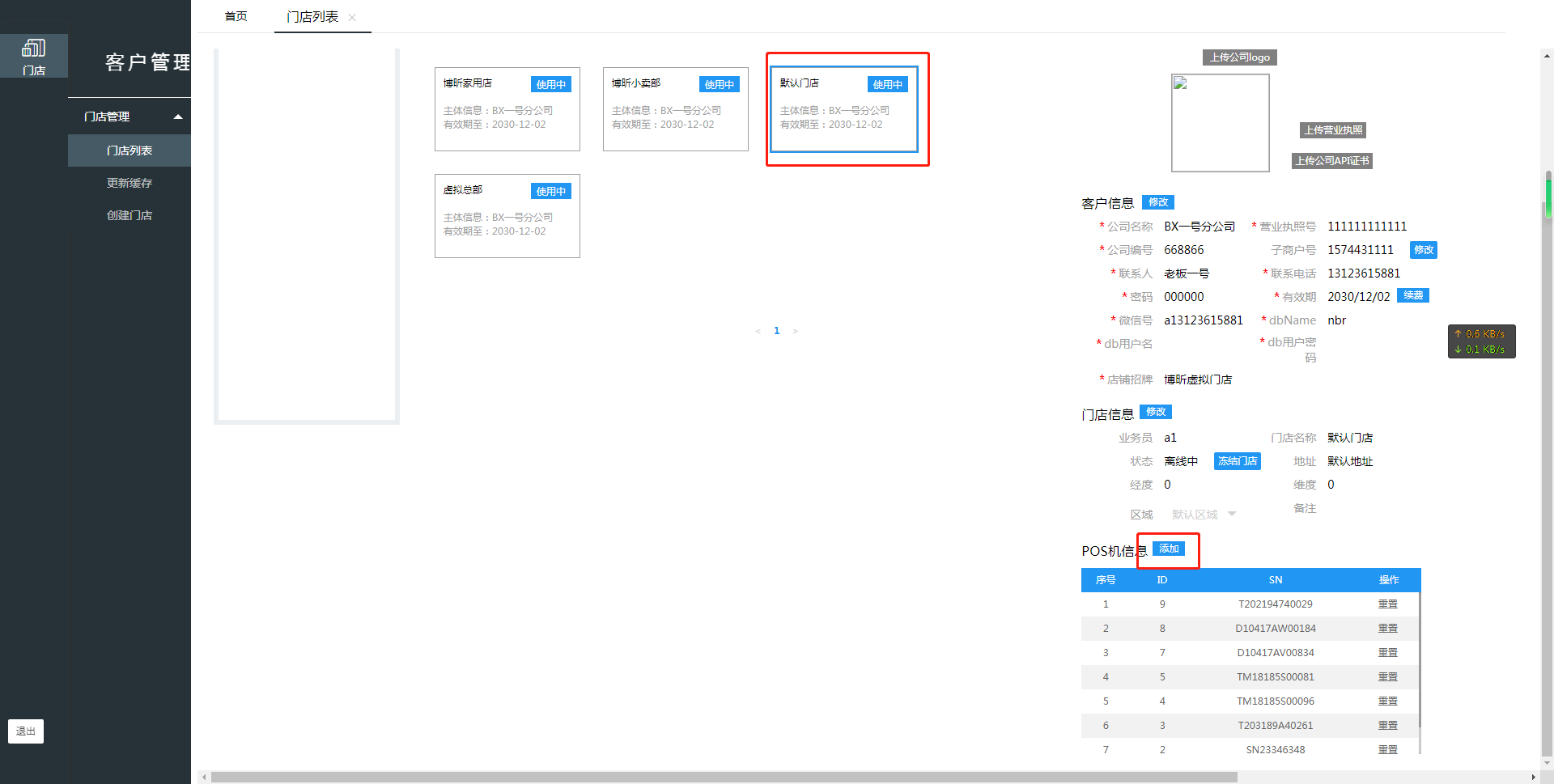Click company name value BX一号分公司
Screen dimensions: 1554x784
click(x=1199, y=227)
